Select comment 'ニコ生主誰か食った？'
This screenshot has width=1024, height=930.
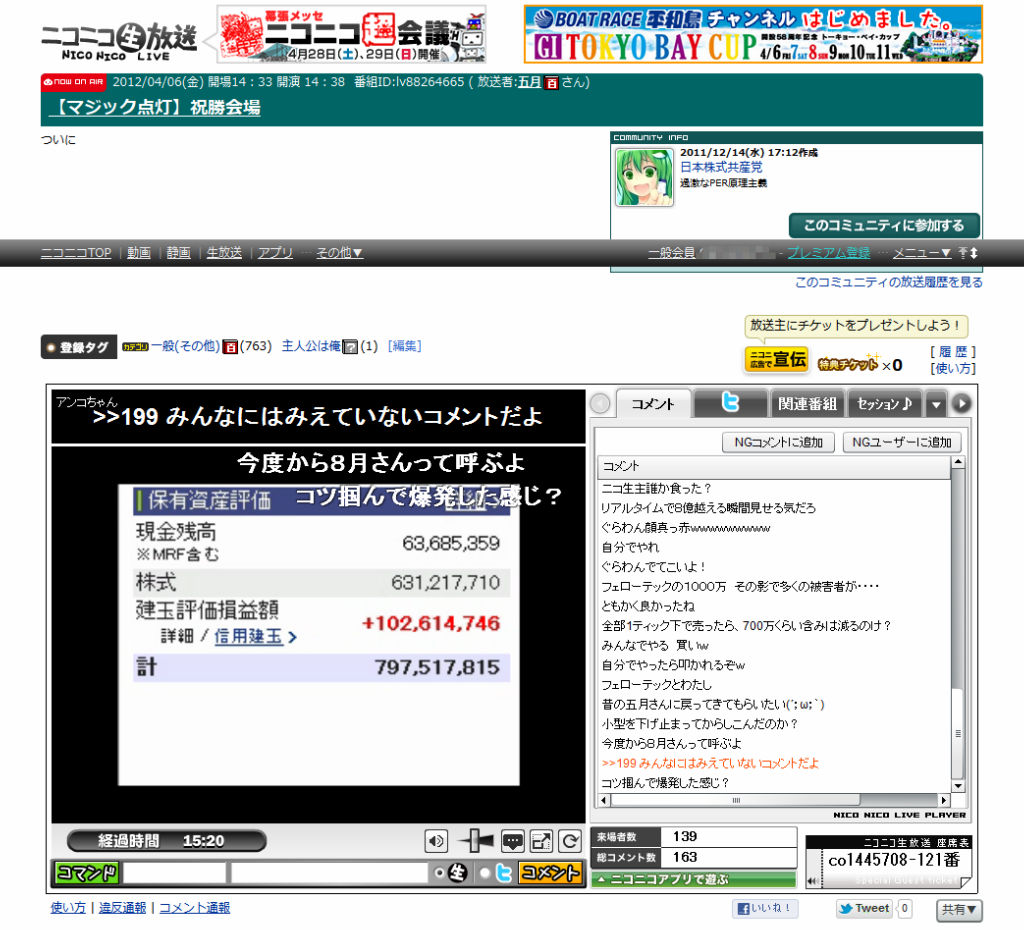(656, 489)
